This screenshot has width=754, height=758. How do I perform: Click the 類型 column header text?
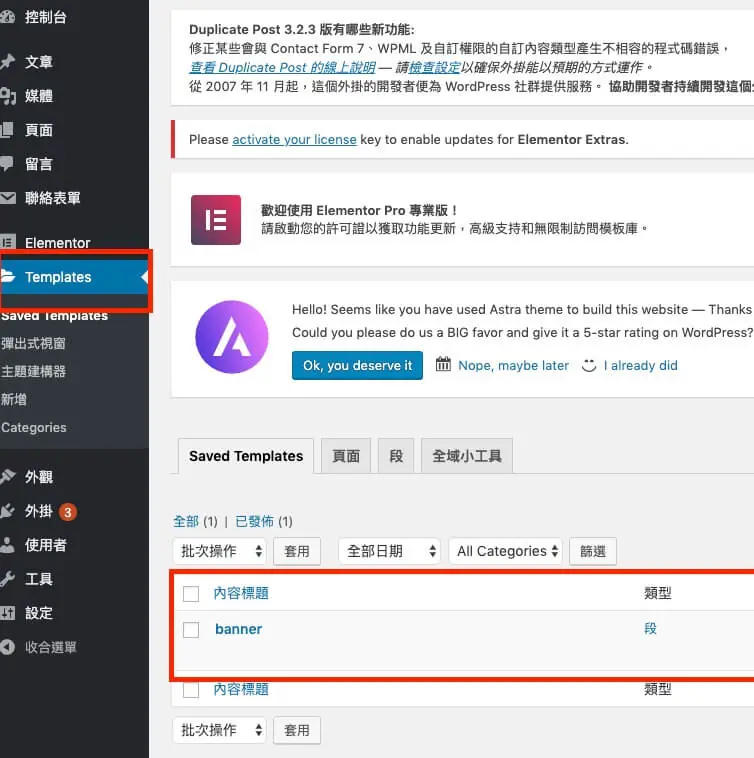coord(657,593)
